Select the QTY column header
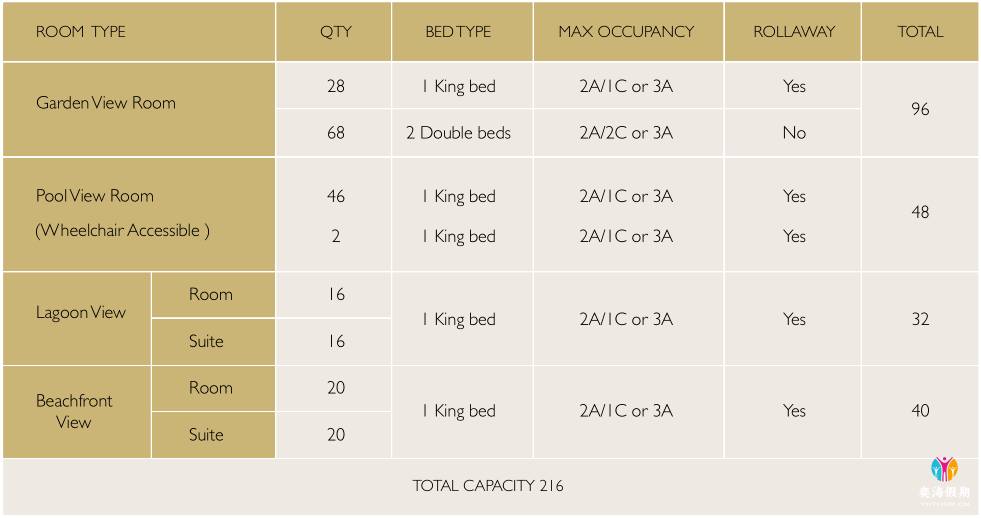This screenshot has width=981, height=518. (333, 31)
